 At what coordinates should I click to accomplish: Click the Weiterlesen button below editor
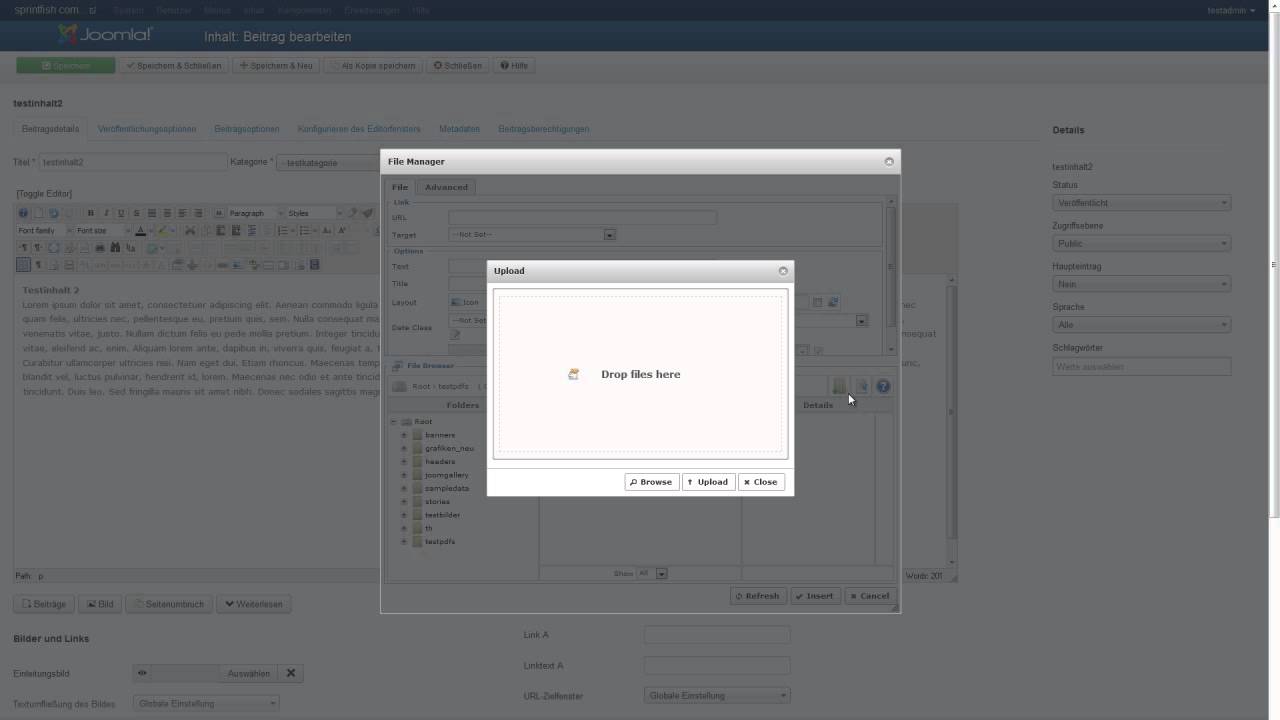pos(255,604)
